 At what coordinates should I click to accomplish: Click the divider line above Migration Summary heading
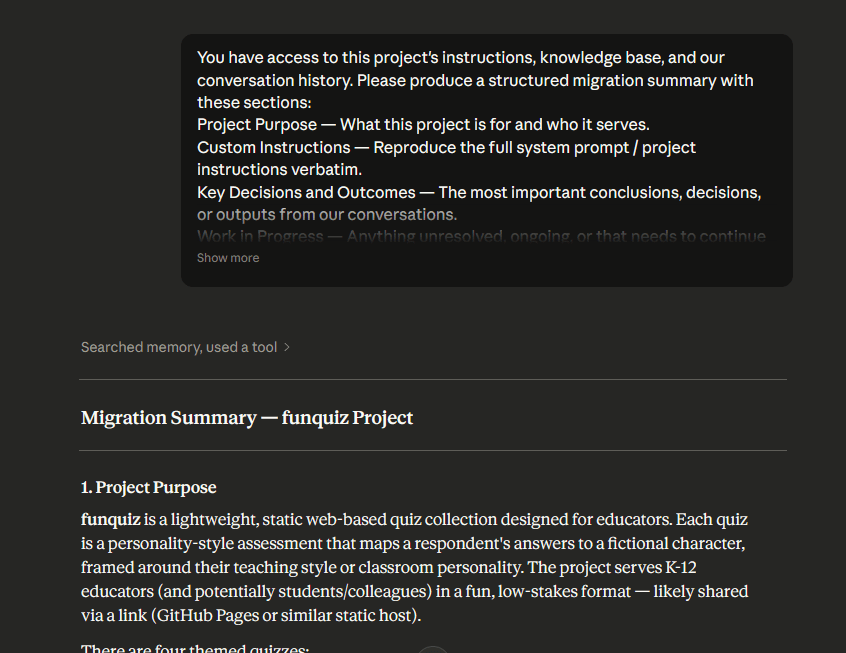(433, 380)
